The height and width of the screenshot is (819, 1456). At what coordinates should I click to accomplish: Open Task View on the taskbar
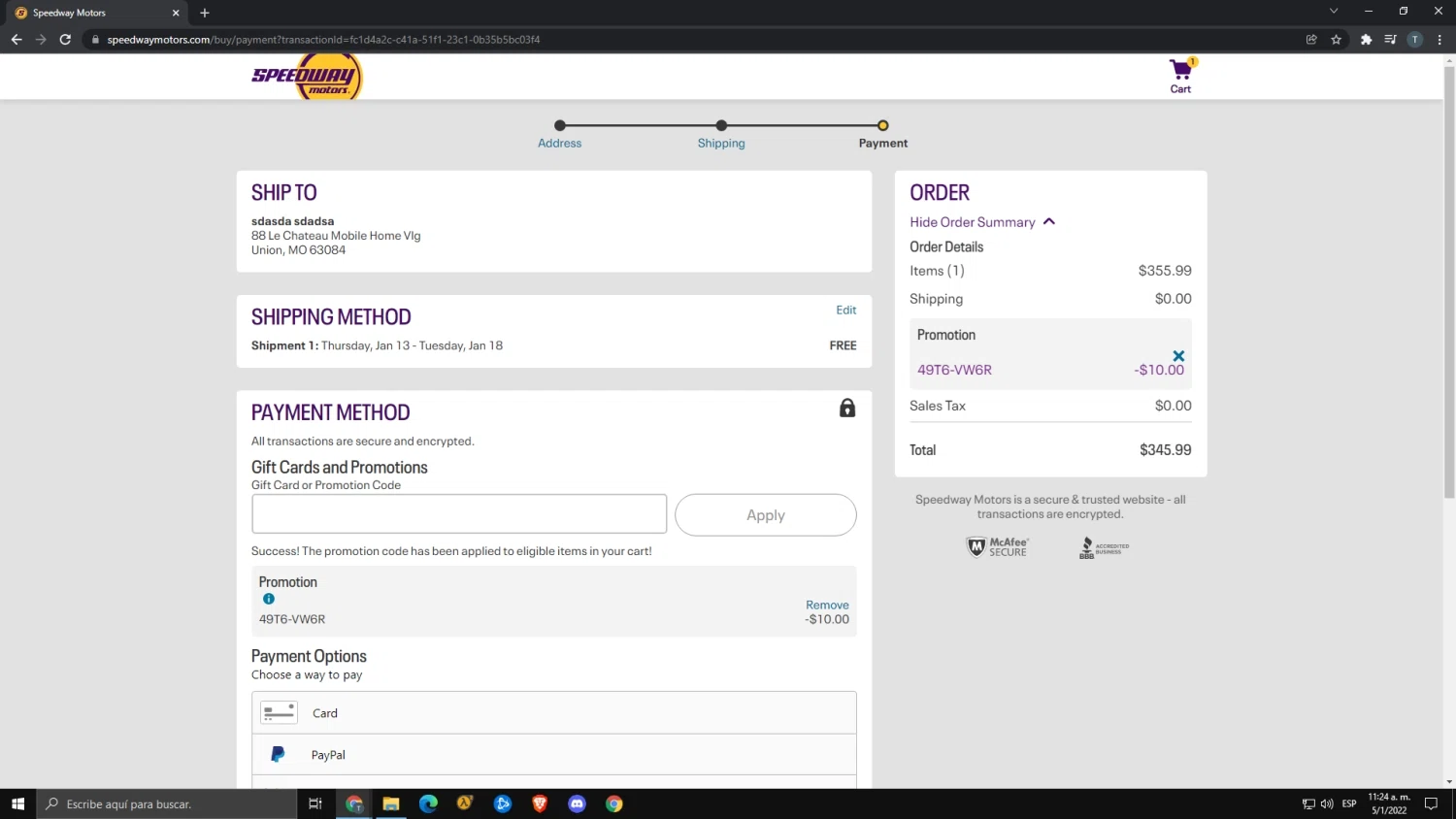click(315, 803)
